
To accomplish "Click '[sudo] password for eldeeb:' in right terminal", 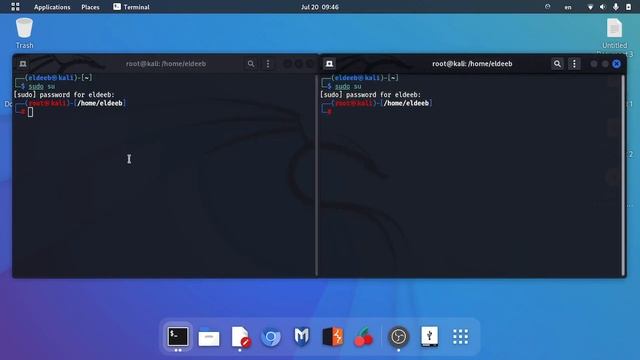I will (370, 95).
